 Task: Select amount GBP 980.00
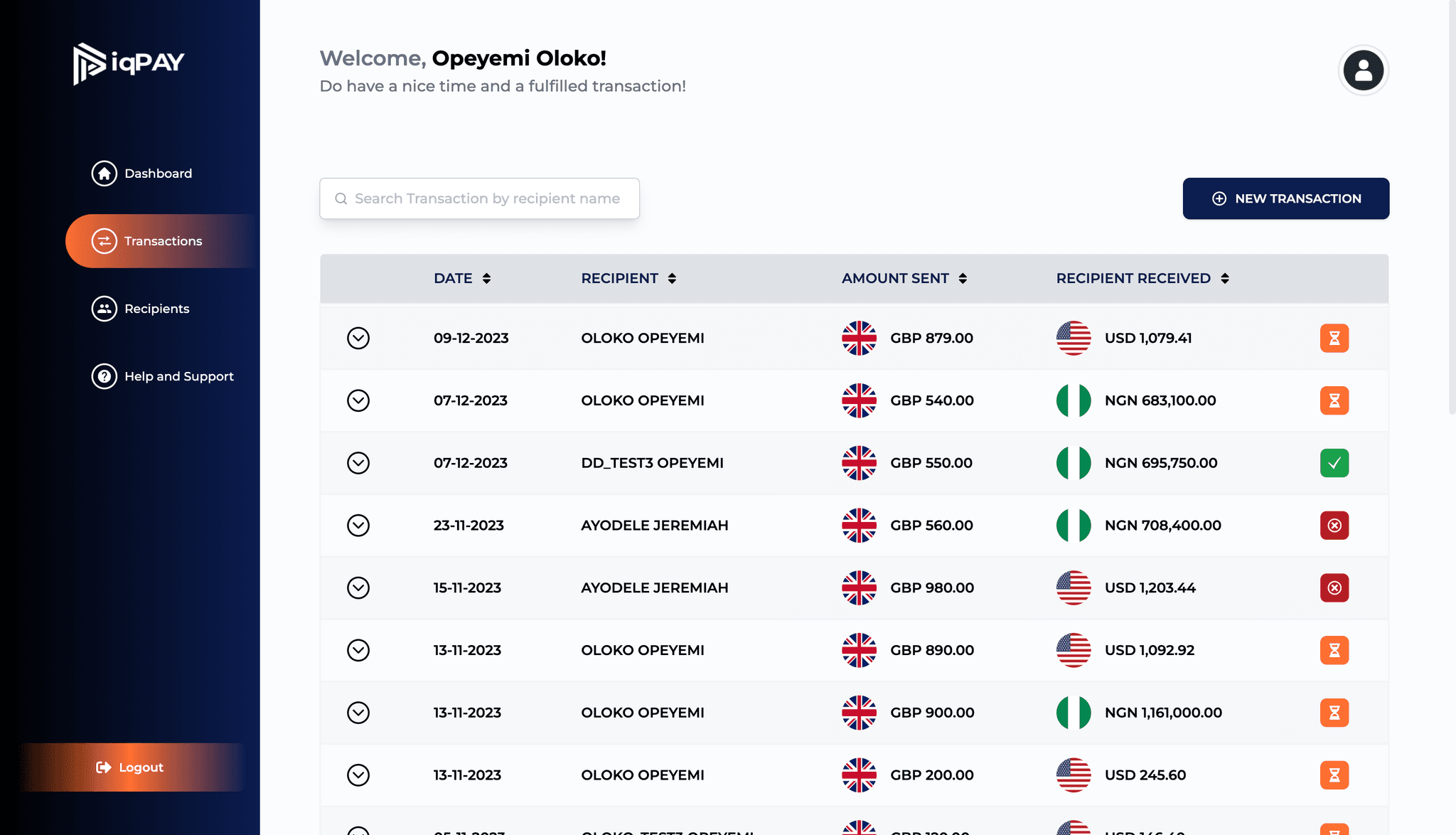[932, 587]
